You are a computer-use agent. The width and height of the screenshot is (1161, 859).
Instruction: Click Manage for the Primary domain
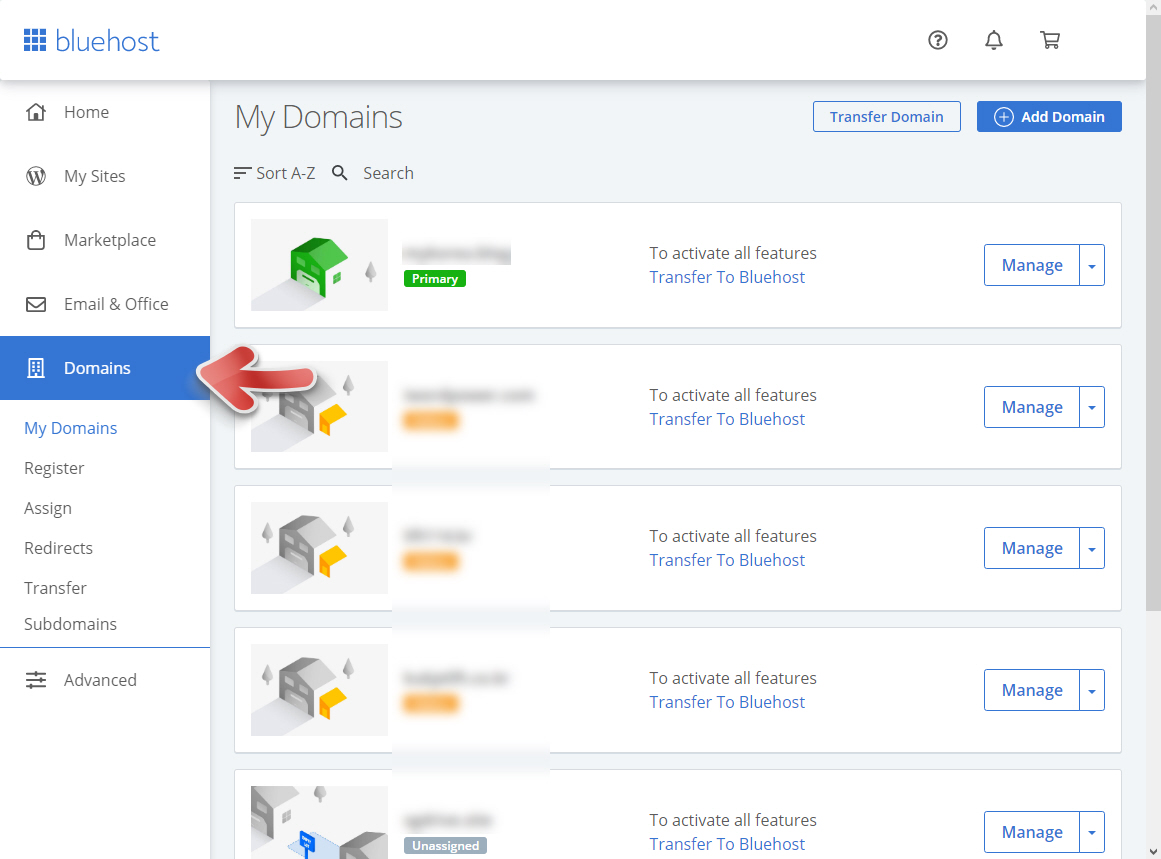[x=1031, y=265]
